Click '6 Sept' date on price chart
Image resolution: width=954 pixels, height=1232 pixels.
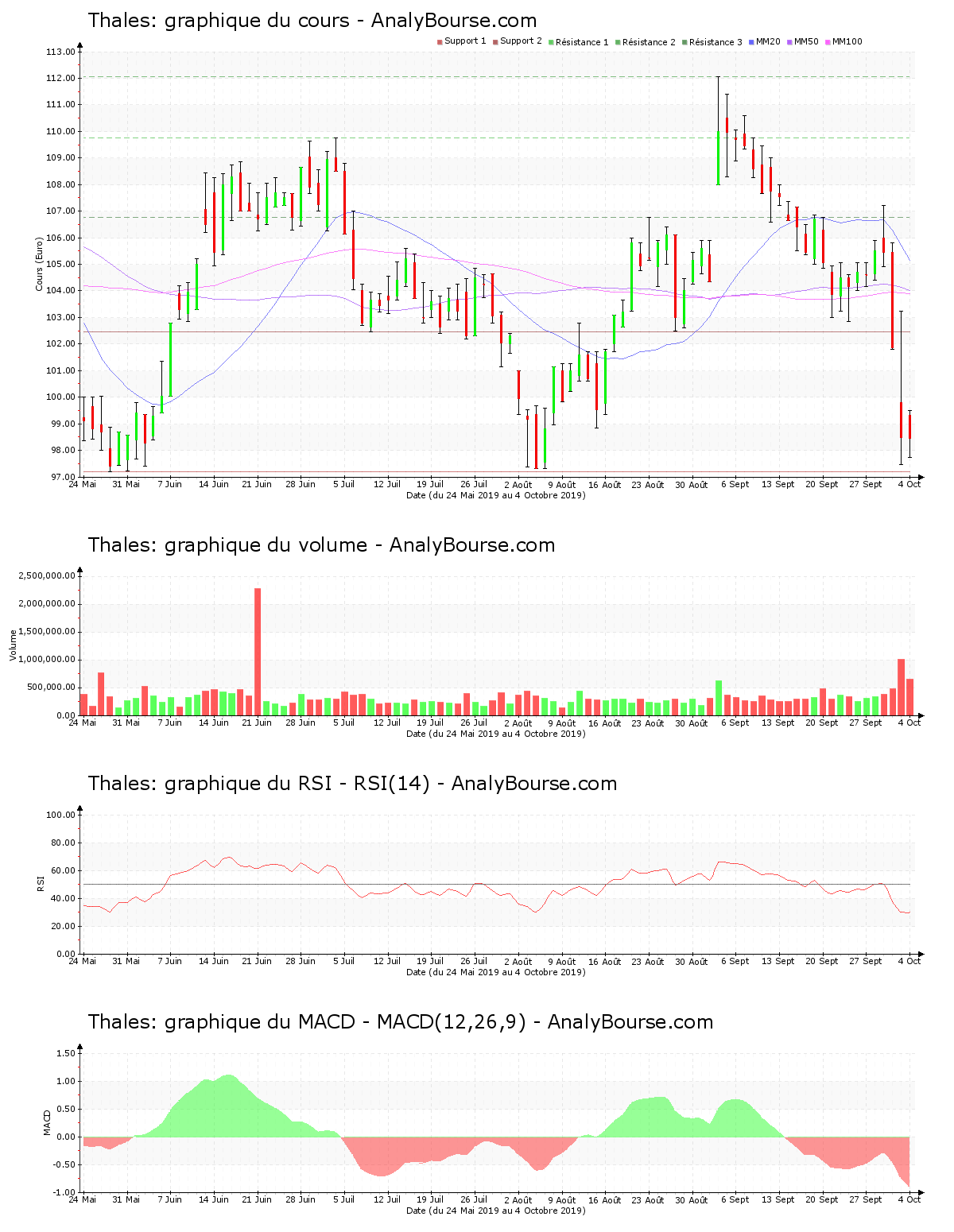click(x=735, y=484)
